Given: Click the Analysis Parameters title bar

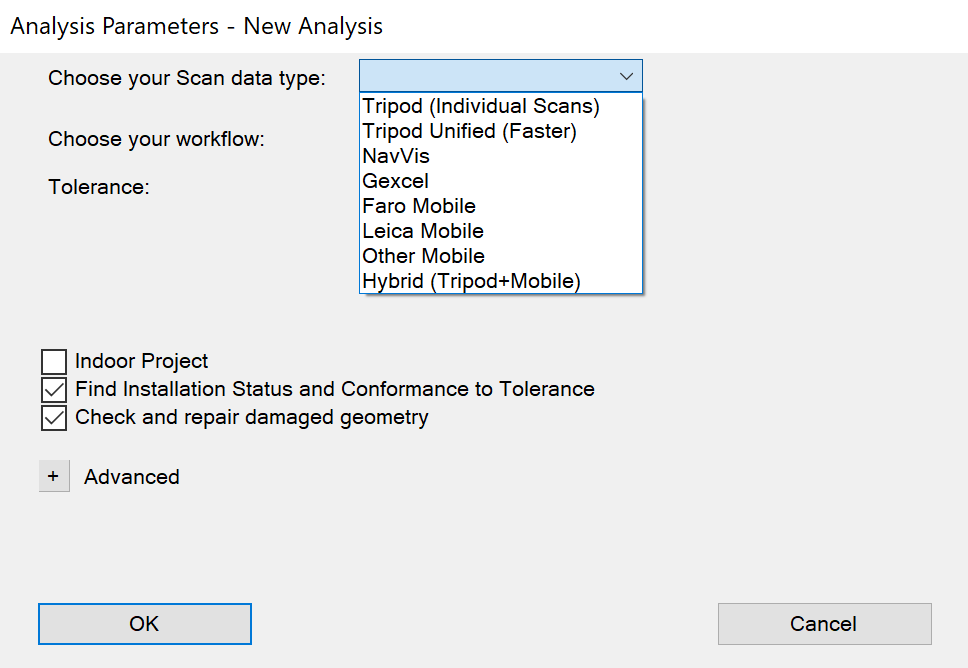Looking at the screenshot, I should tap(197, 26).
